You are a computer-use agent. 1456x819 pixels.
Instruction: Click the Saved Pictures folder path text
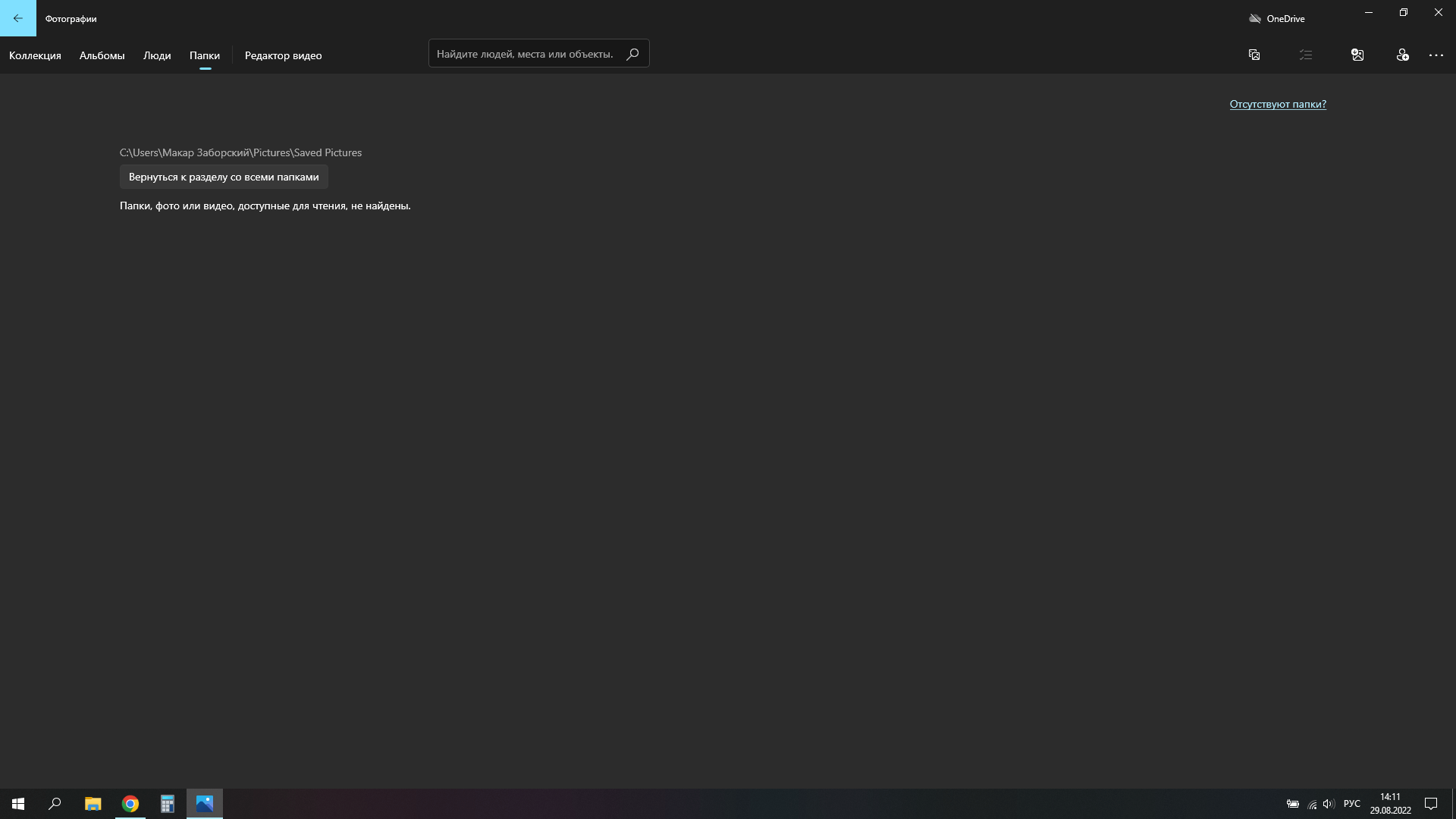pyautogui.click(x=240, y=152)
